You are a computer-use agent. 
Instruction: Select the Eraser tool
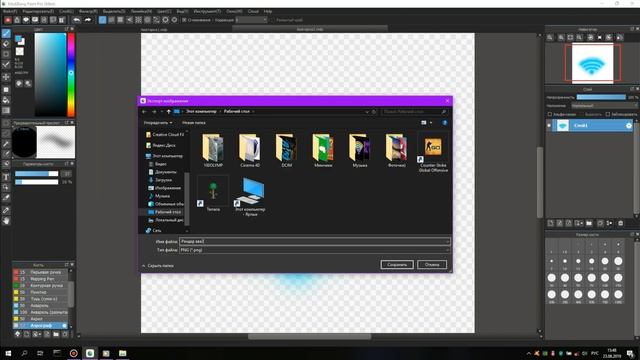coord(6,44)
